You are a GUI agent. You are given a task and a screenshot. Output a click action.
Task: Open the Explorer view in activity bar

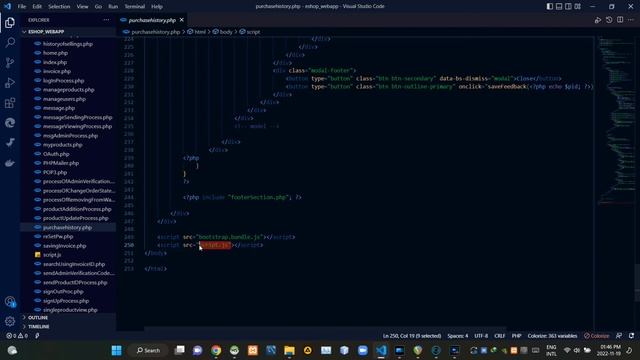point(10,22)
